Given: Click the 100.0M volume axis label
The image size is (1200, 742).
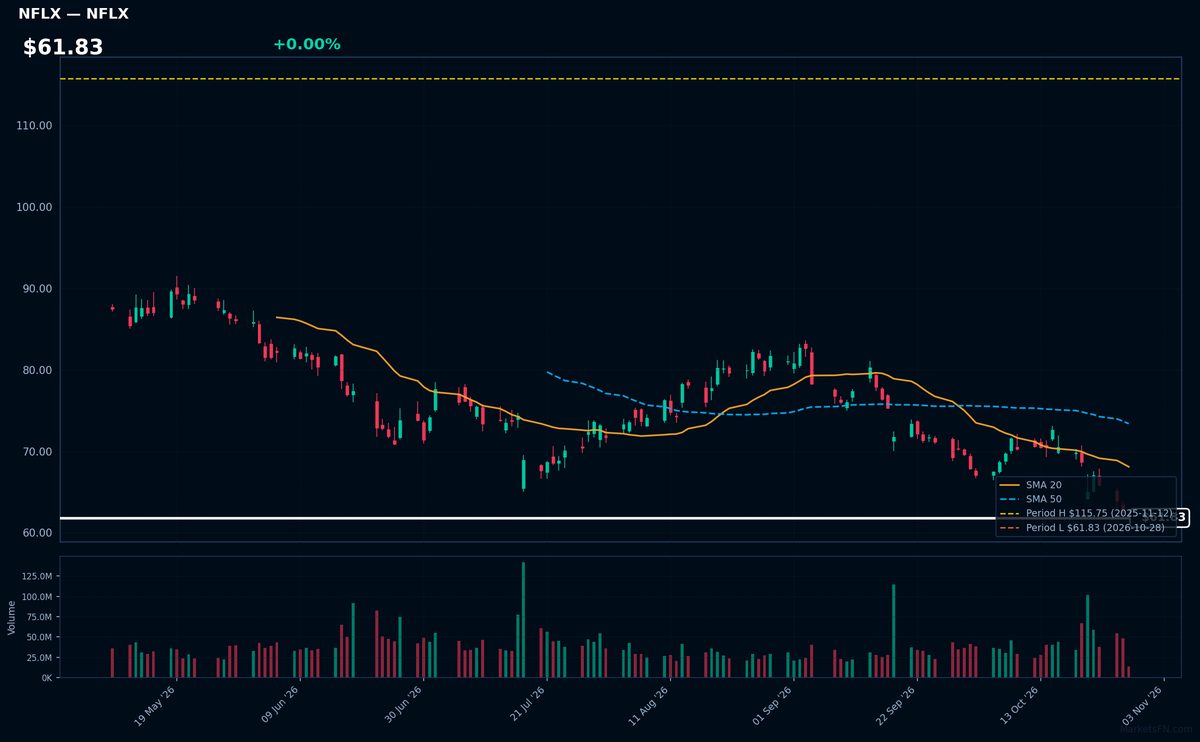Looking at the screenshot, I should (x=38, y=597).
